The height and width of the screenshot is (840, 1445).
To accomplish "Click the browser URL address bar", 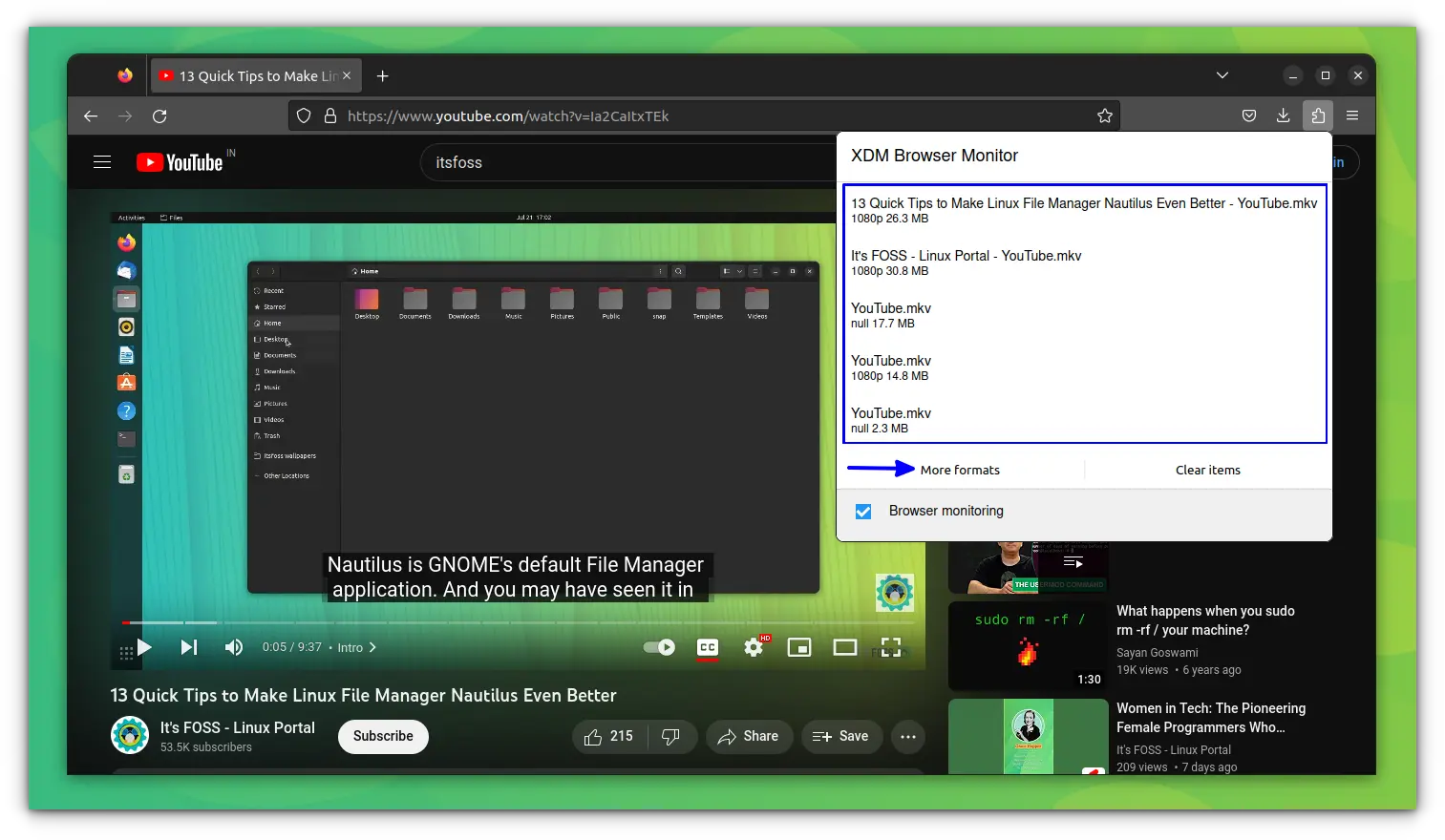I will click(x=707, y=115).
